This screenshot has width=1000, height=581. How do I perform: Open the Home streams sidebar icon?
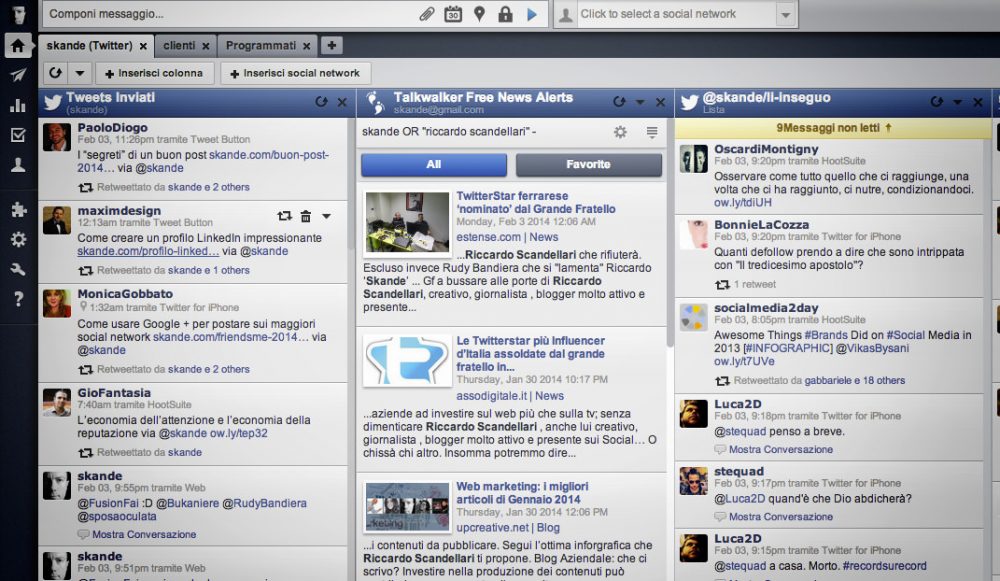pyautogui.click(x=18, y=46)
